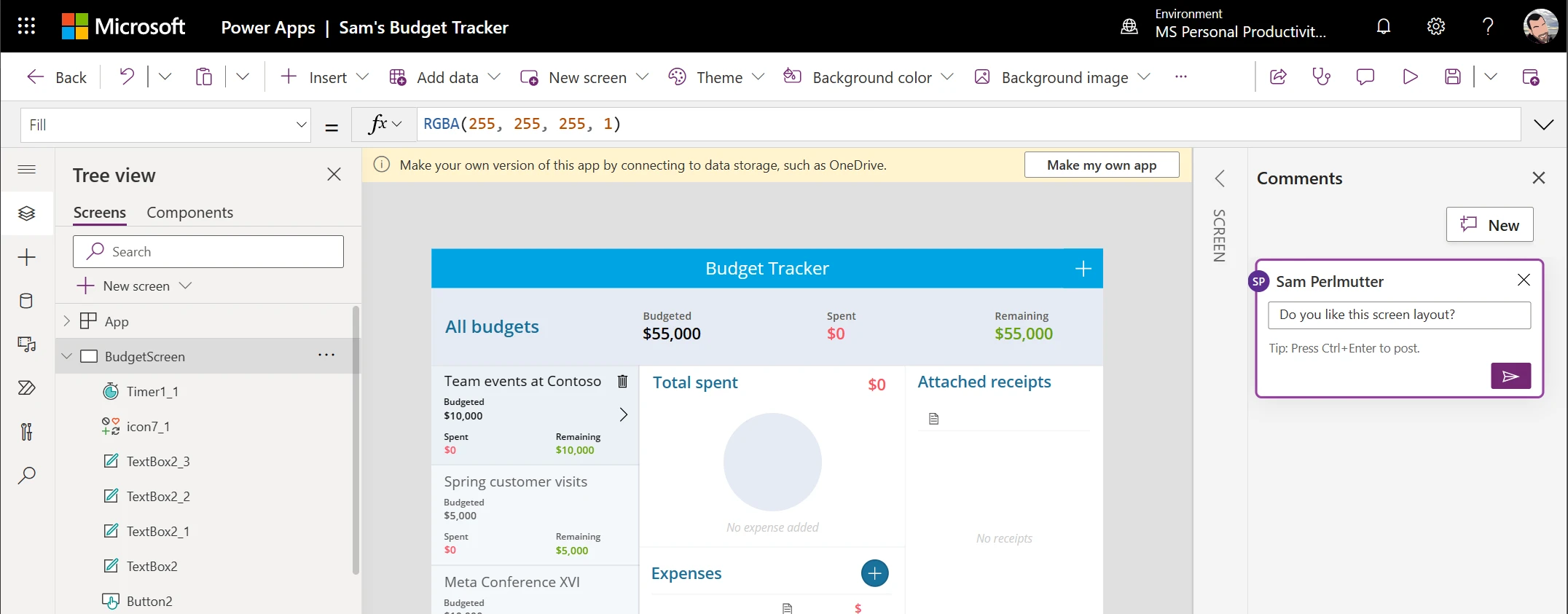Send the comment with arrow icon
Viewport: 1568px width, 614px height.
[1510, 376]
